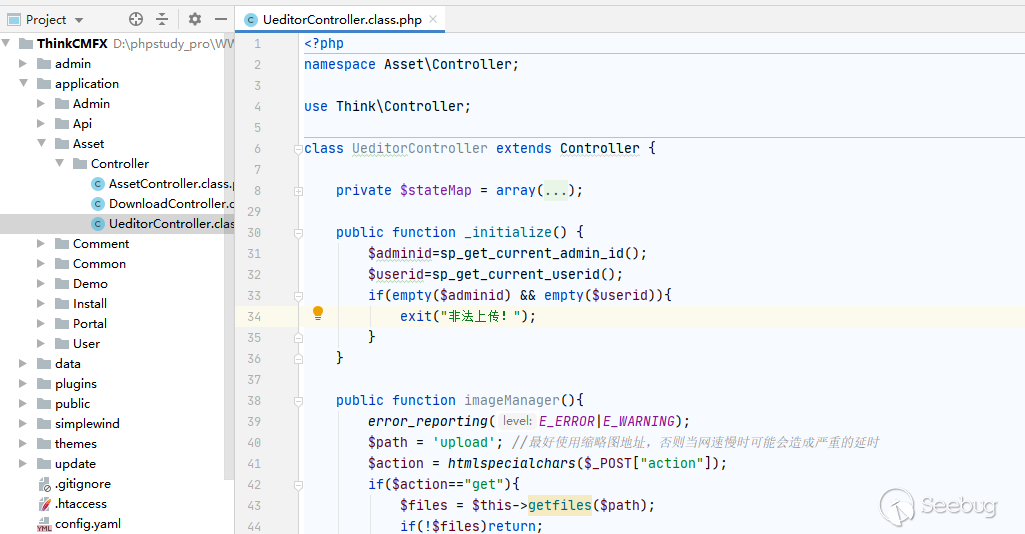Click the Collapse All icon in Project panel
The image size is (1025, 534).
click(x=162, y=19)
